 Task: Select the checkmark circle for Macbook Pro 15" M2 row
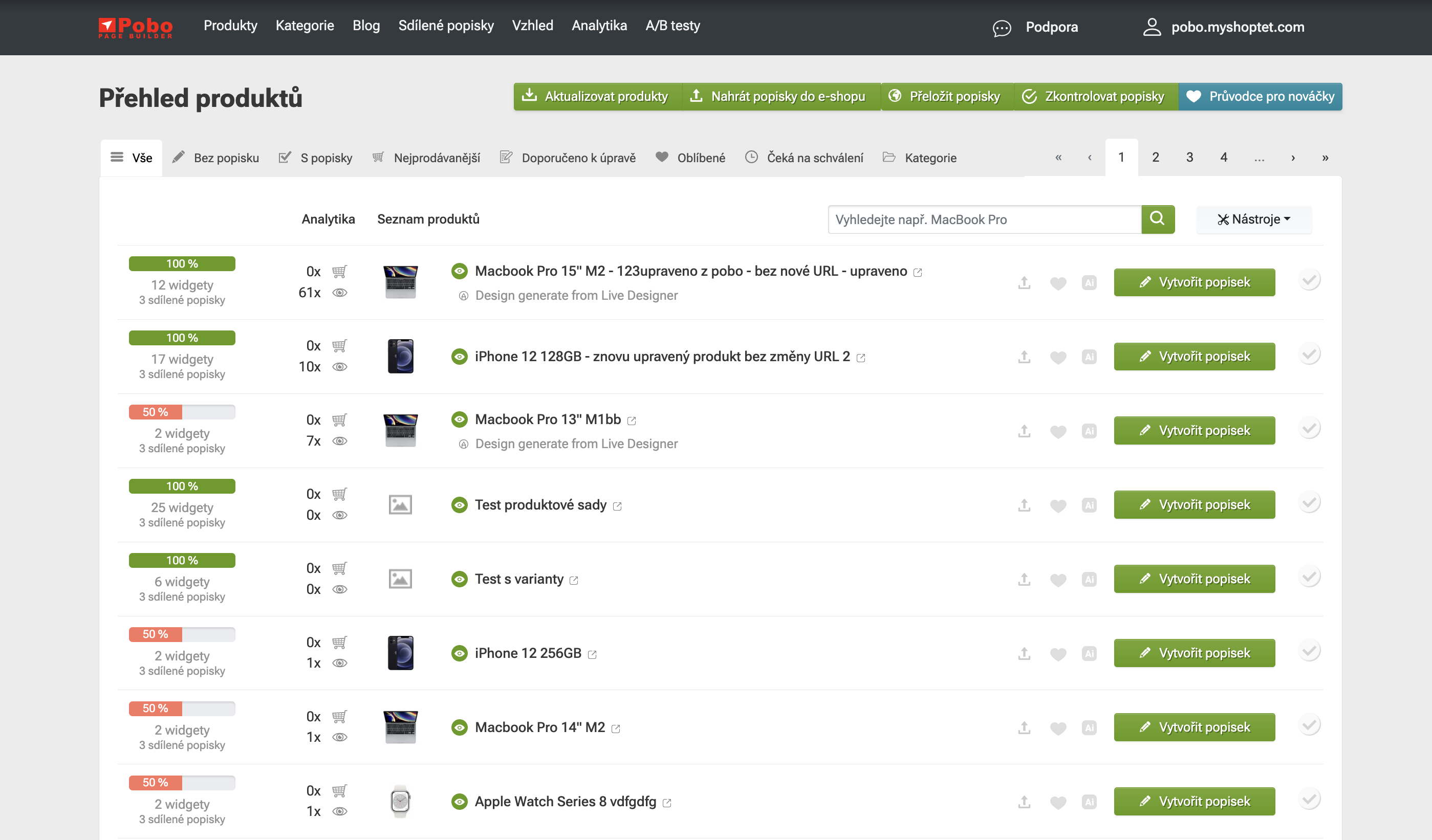[1309, 280]
